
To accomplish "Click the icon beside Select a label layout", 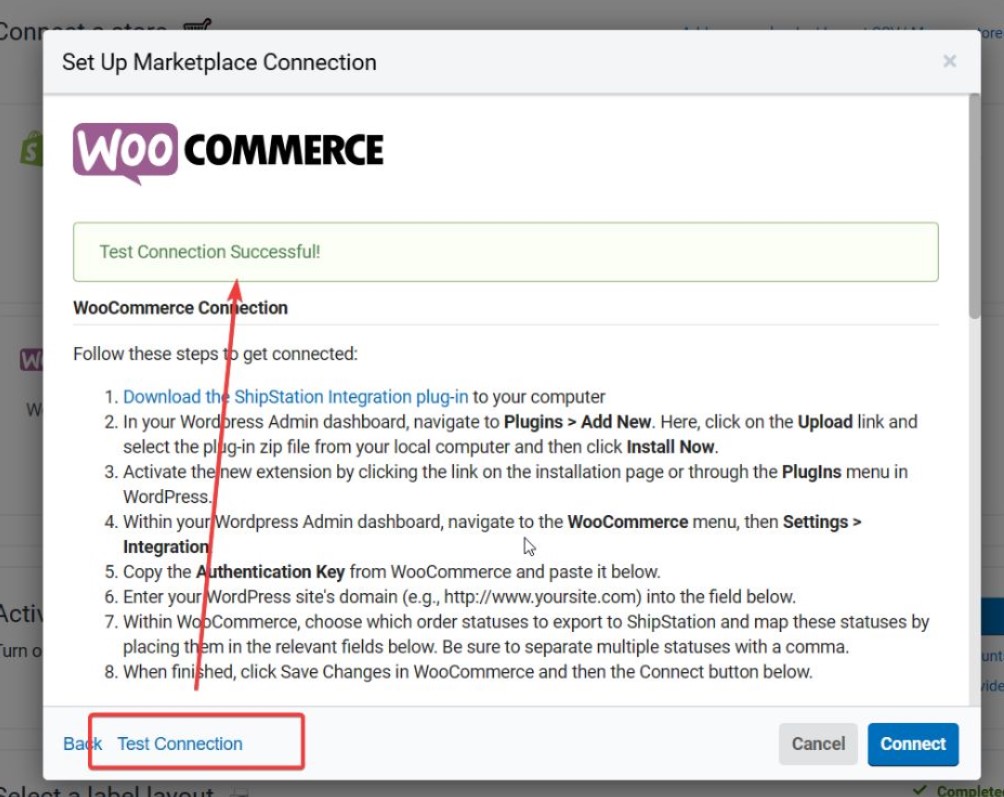I will pos(238,792).
